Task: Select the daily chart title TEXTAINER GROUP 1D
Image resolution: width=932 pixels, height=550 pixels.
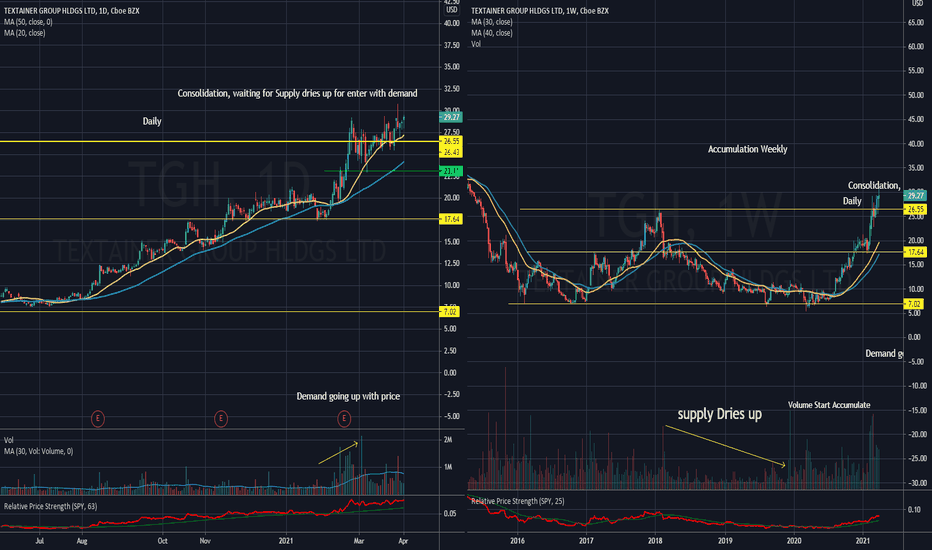Action: pyautogui.click(x=71, y=11)
